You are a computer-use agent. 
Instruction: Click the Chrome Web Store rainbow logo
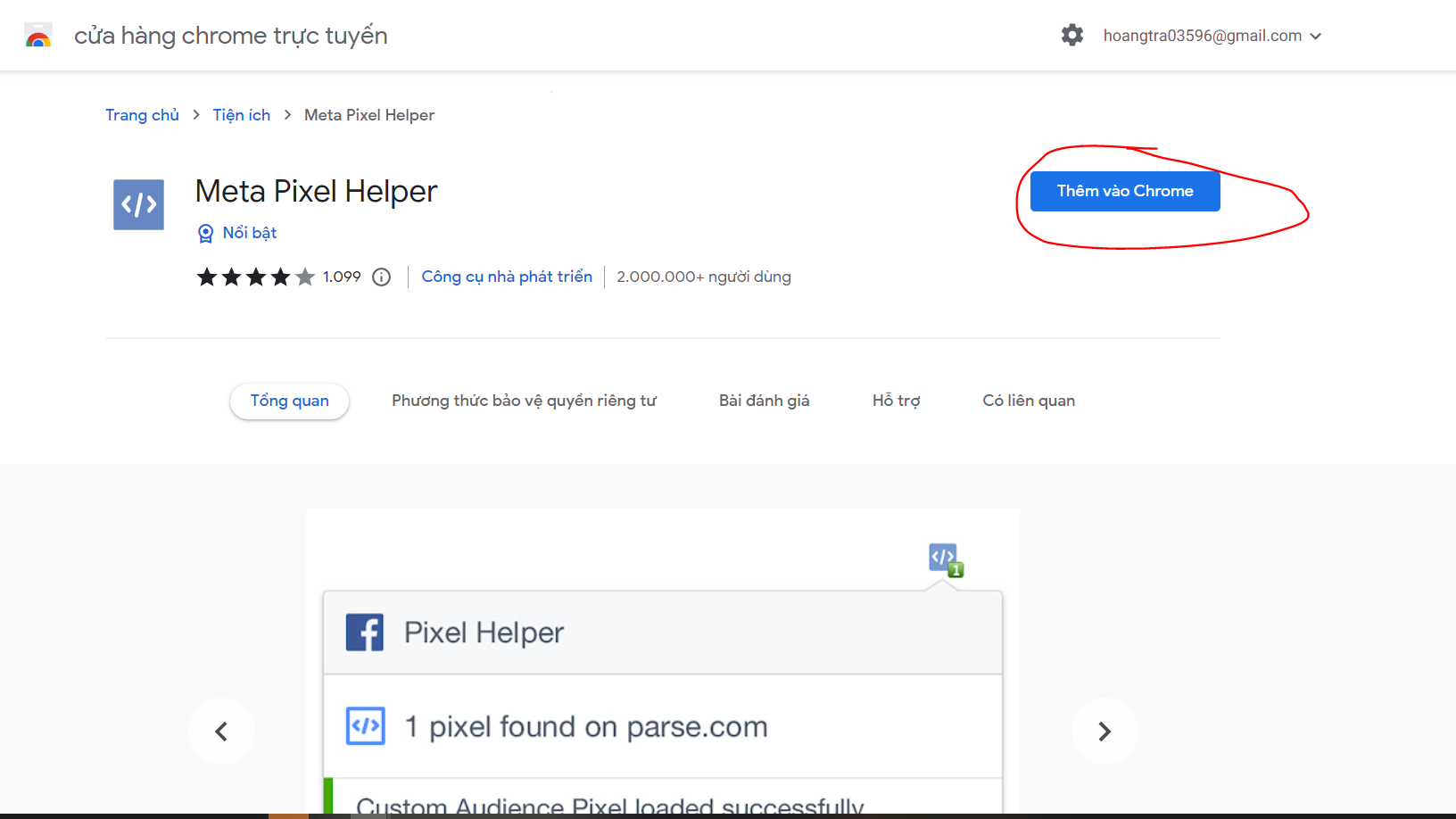37,35
